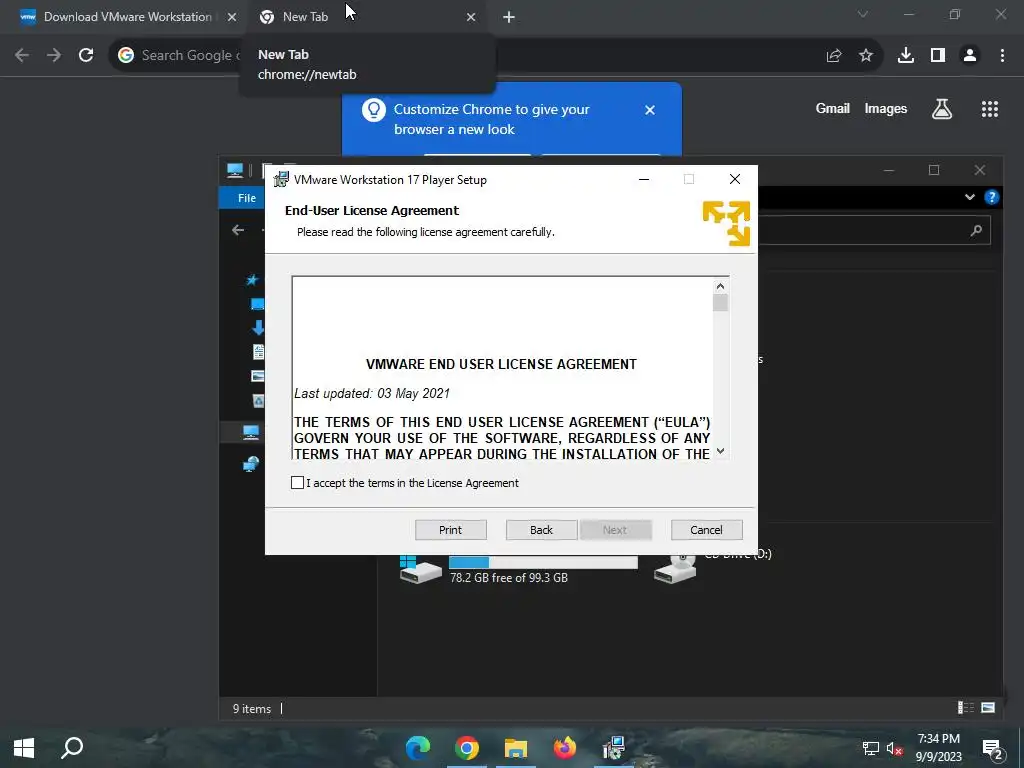1024x768 pixels.
Task: Select This PC in Explorer sidebar
Action: point(251,432)
